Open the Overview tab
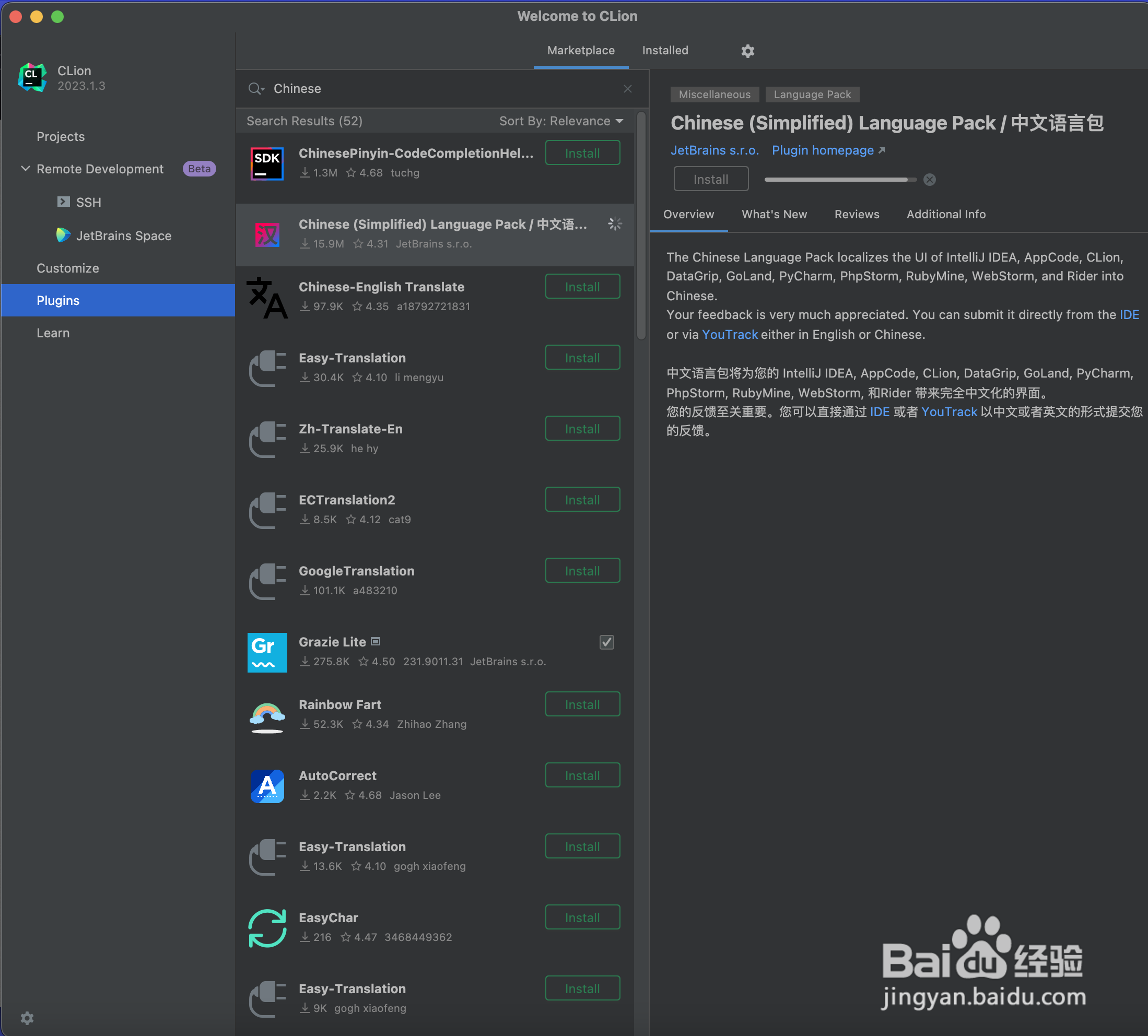This screenshot has height=1036, width=1148. (x=688, y=215)
